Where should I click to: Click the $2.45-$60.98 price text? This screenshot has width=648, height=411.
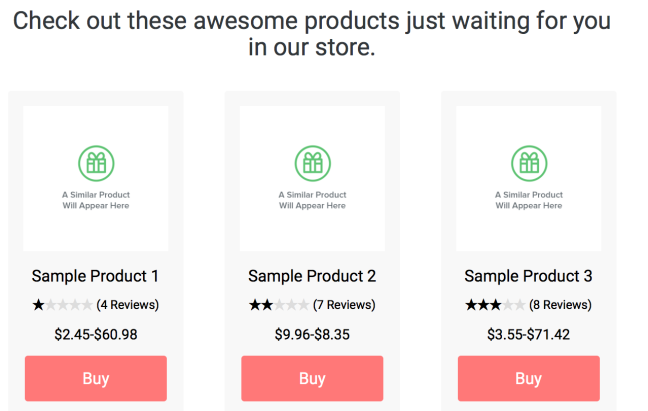tap(95, 334)
